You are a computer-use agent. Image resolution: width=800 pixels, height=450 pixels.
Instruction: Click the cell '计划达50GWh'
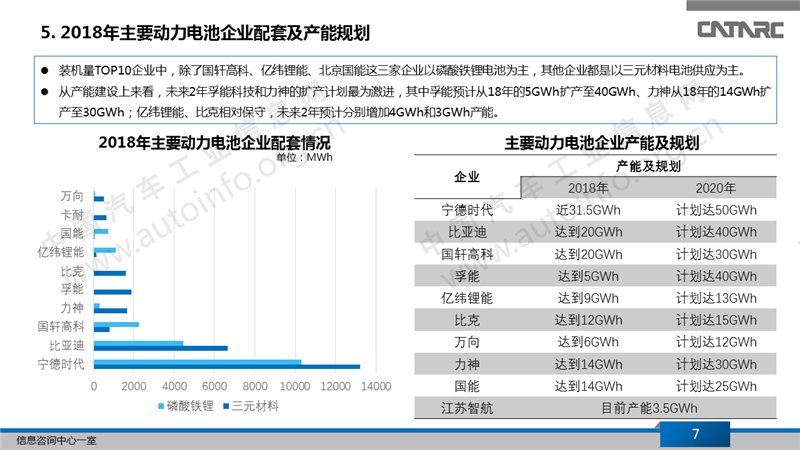(x=716, y=210)
